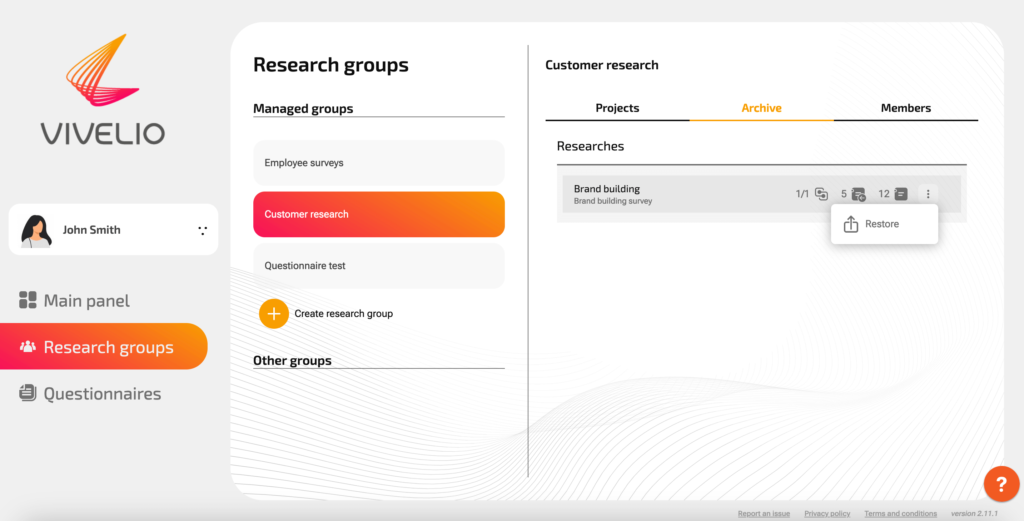Screen dimensions: 1024x521
Task: Switch to the Projects tab
Action: coord(617,108)
